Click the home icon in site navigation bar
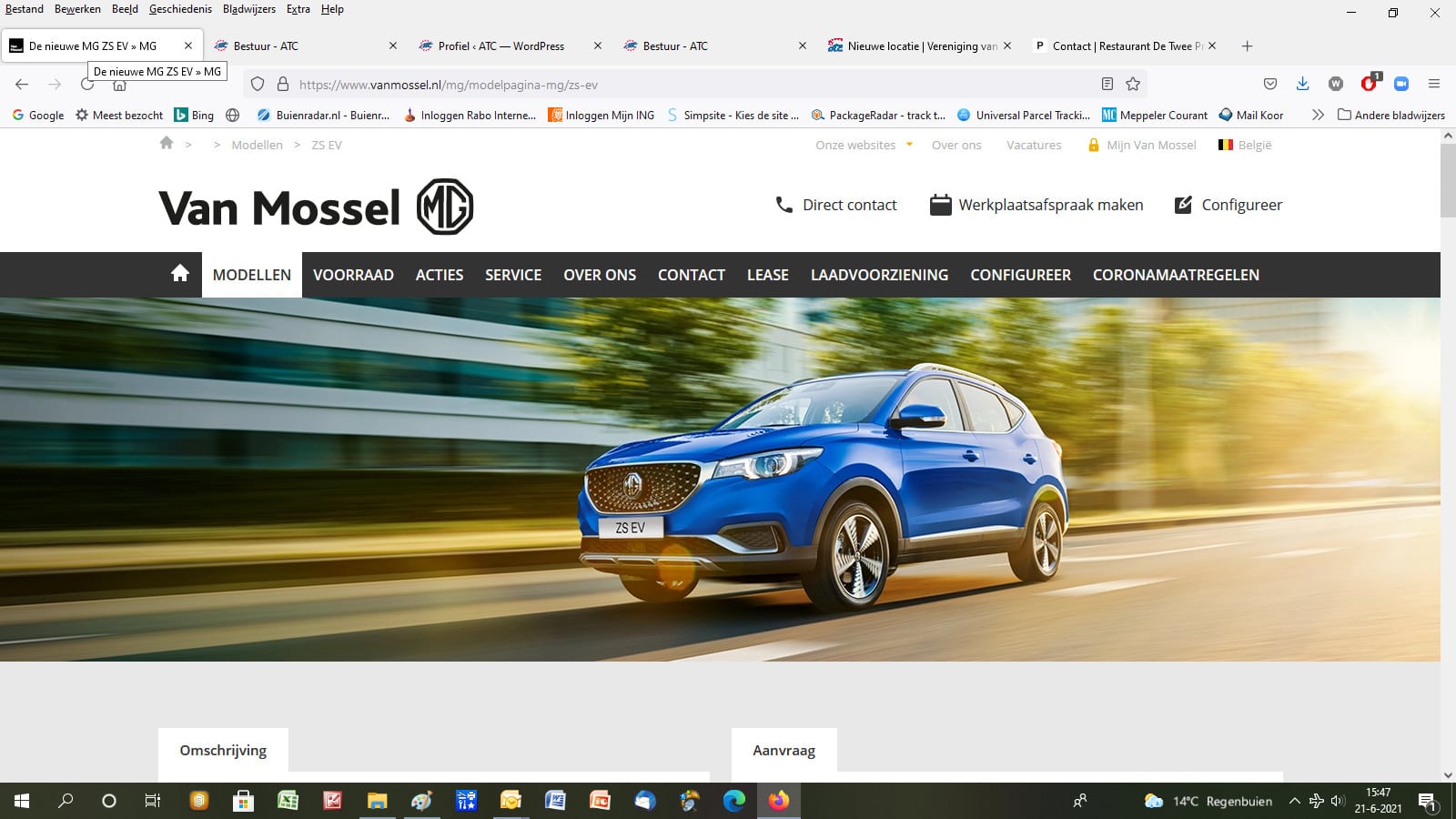1456x819 pixels. coord(180,274)
